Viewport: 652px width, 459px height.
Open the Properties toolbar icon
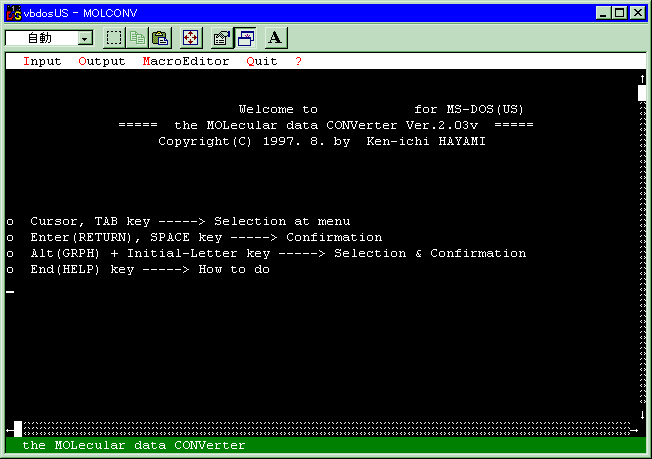pyautogui.click(x=222, y=38)
